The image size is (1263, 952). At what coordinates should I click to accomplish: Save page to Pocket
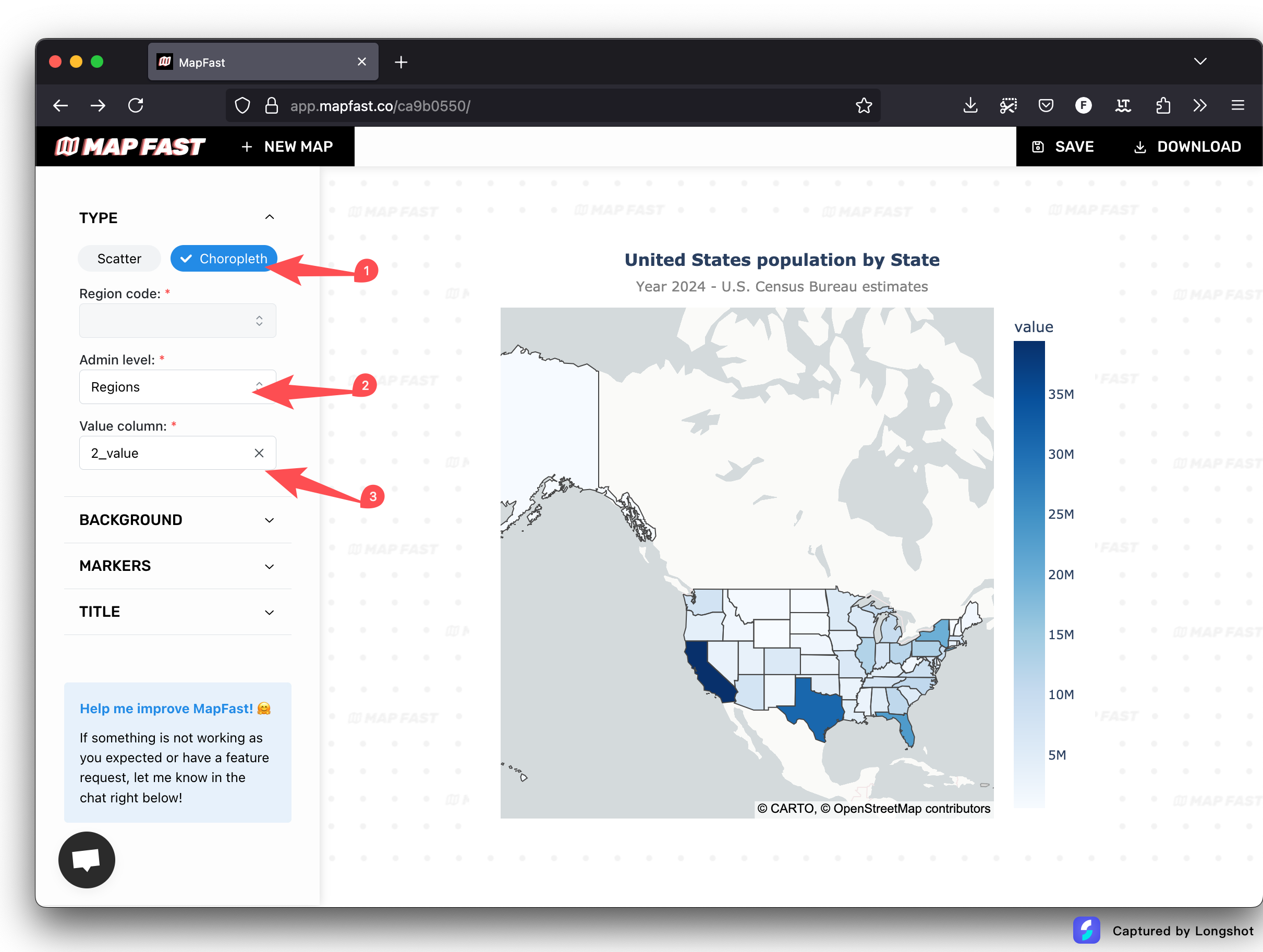coord(1046,106)
